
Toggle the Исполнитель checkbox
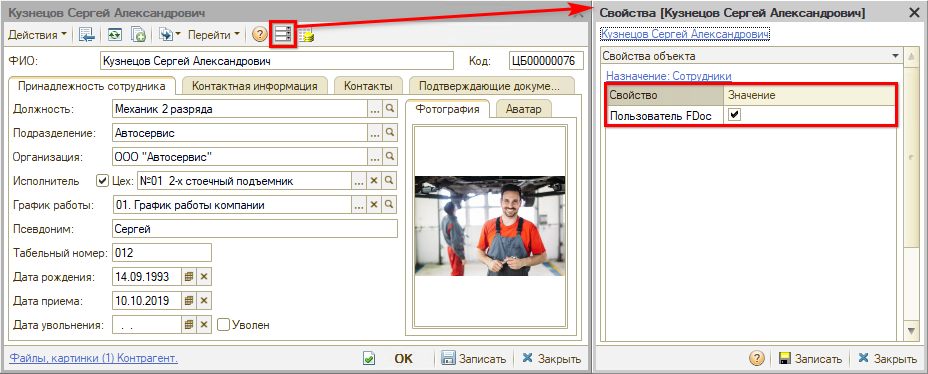click(x=102, y=180)
